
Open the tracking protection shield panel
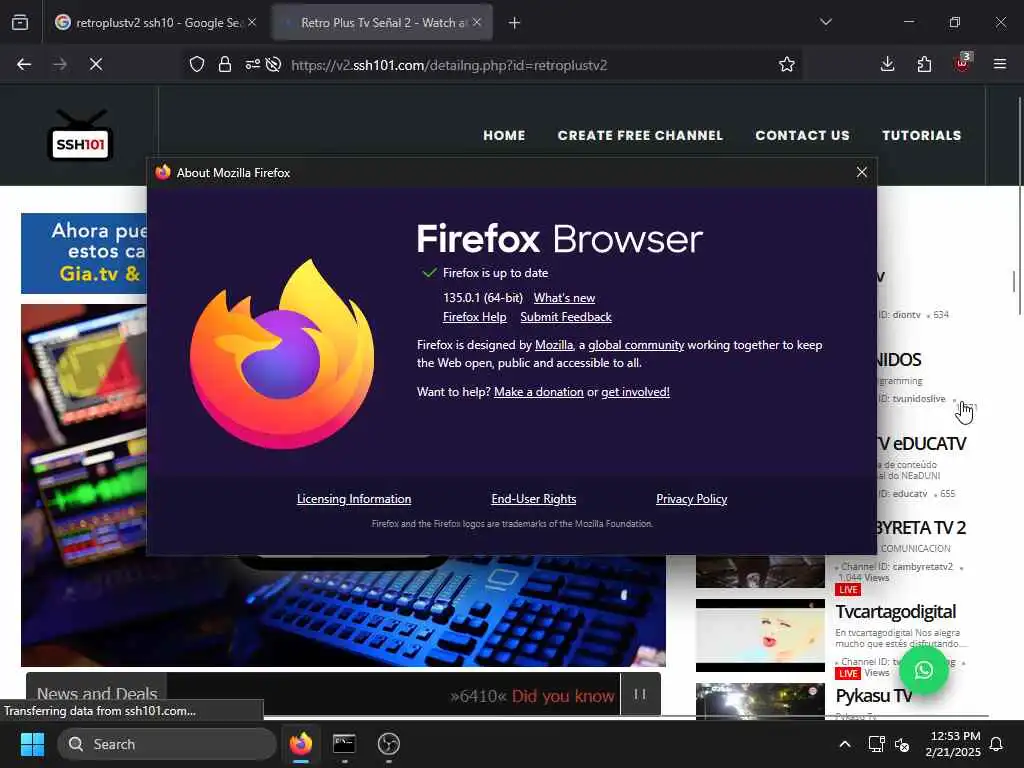(197, 64)
